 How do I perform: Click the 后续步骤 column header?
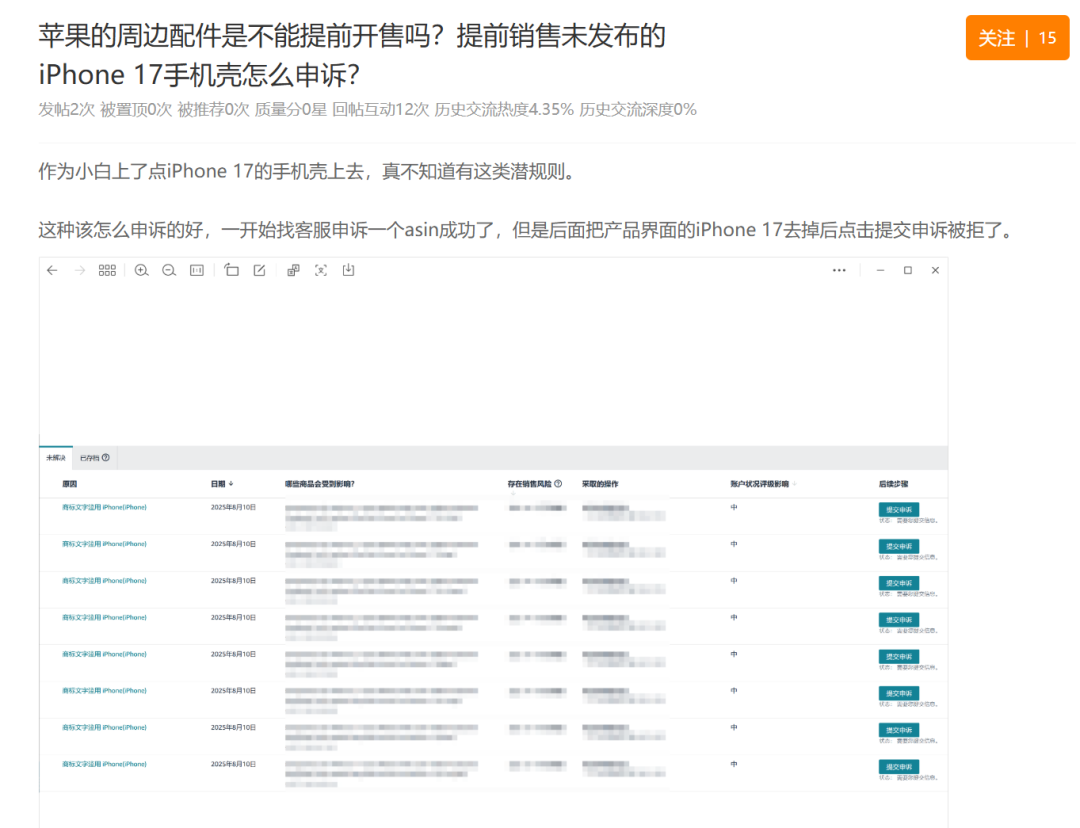point(893,484)
